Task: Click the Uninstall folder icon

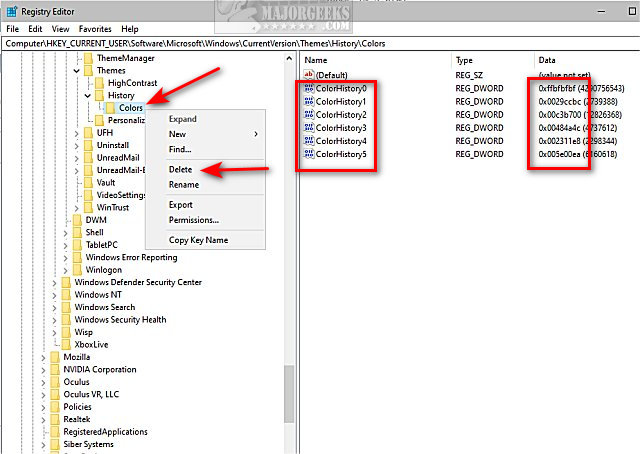Action: click(88, 145)
